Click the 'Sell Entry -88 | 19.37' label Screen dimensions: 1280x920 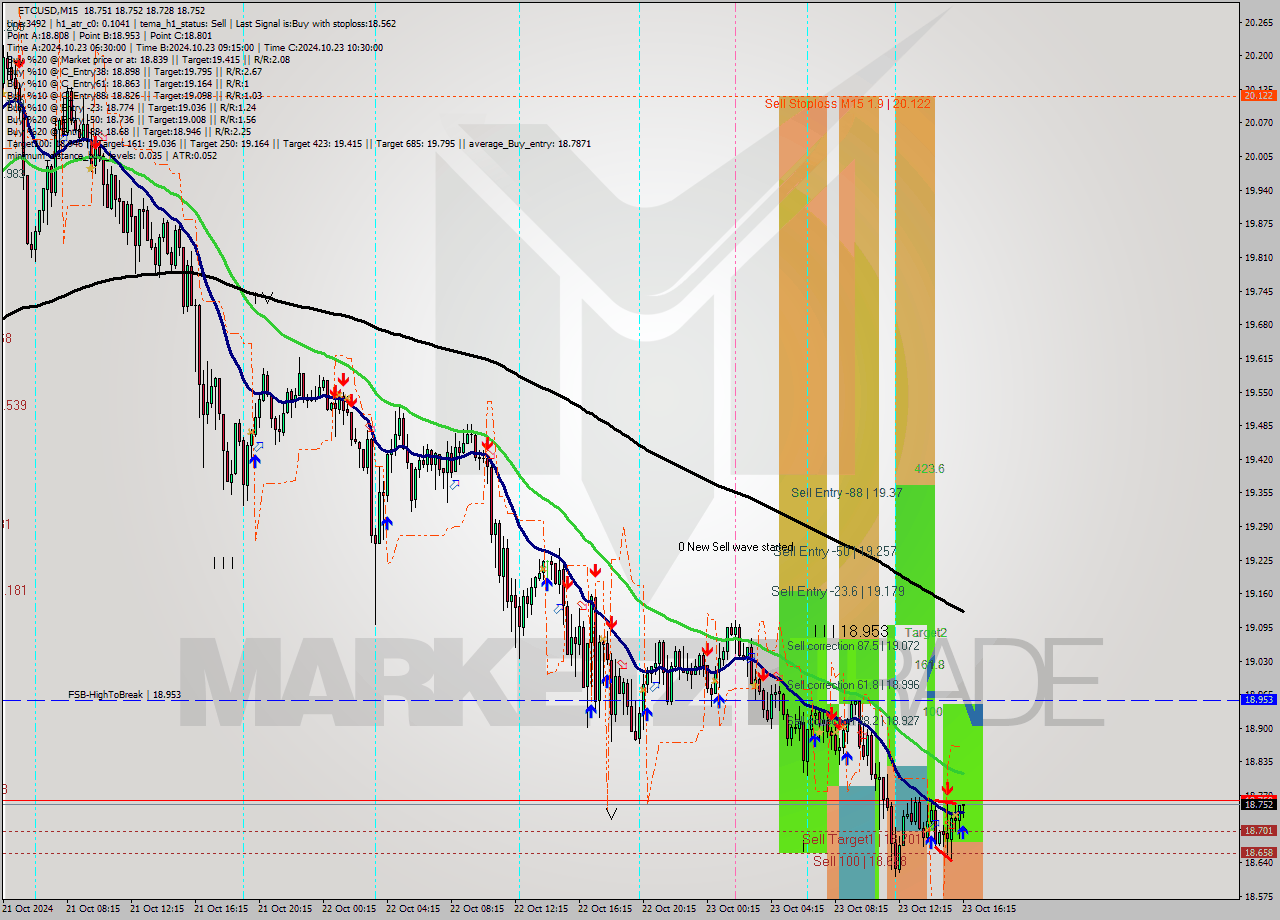click(847, 492)
